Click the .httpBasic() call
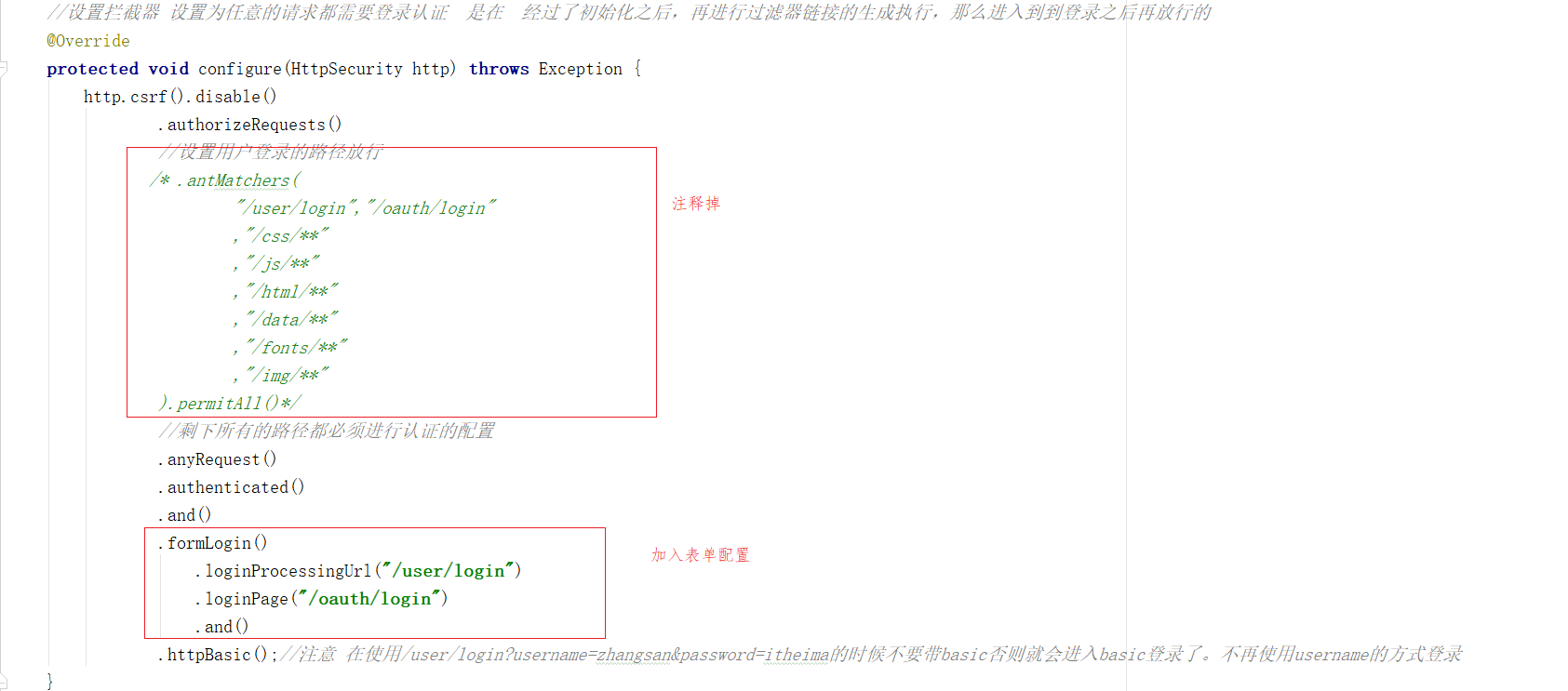 point(212,655)
